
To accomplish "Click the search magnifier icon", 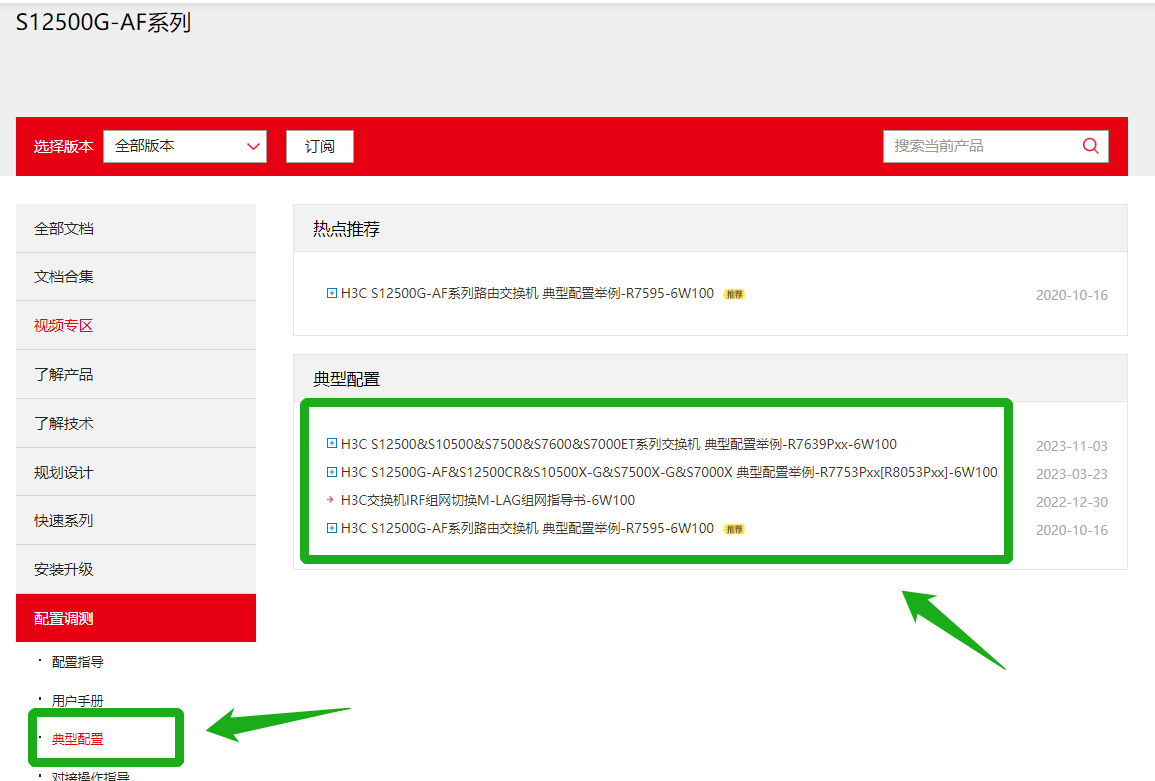I will (1090, 146).
